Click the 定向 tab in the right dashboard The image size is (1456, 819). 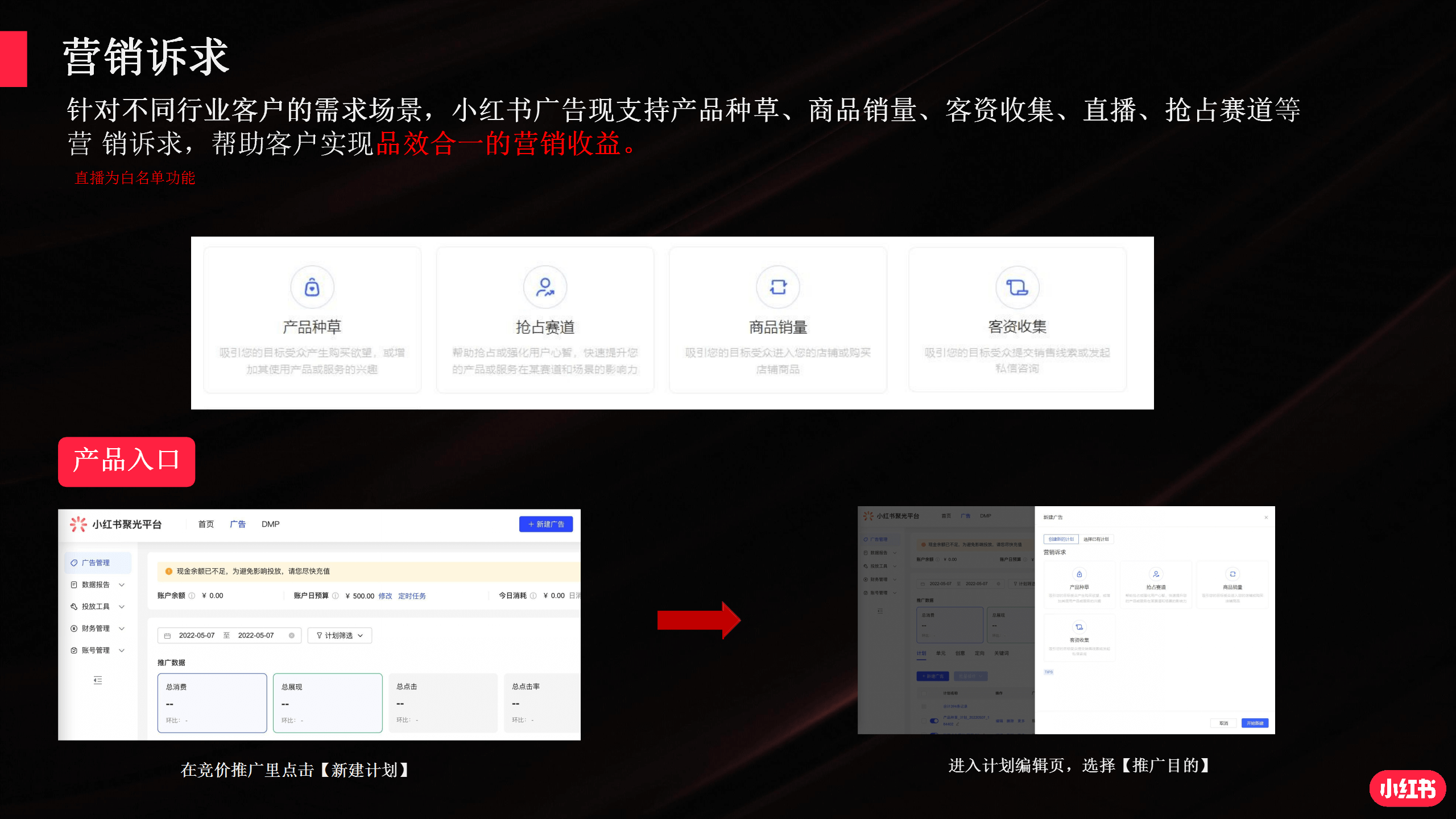[x=979, y=653]
